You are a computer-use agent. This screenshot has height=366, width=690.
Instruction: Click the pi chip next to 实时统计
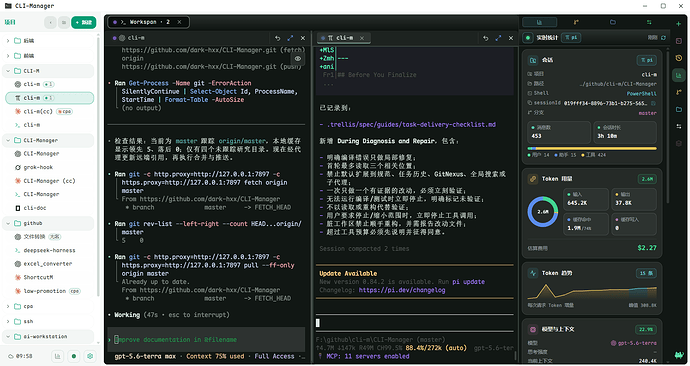coord(571,38)
